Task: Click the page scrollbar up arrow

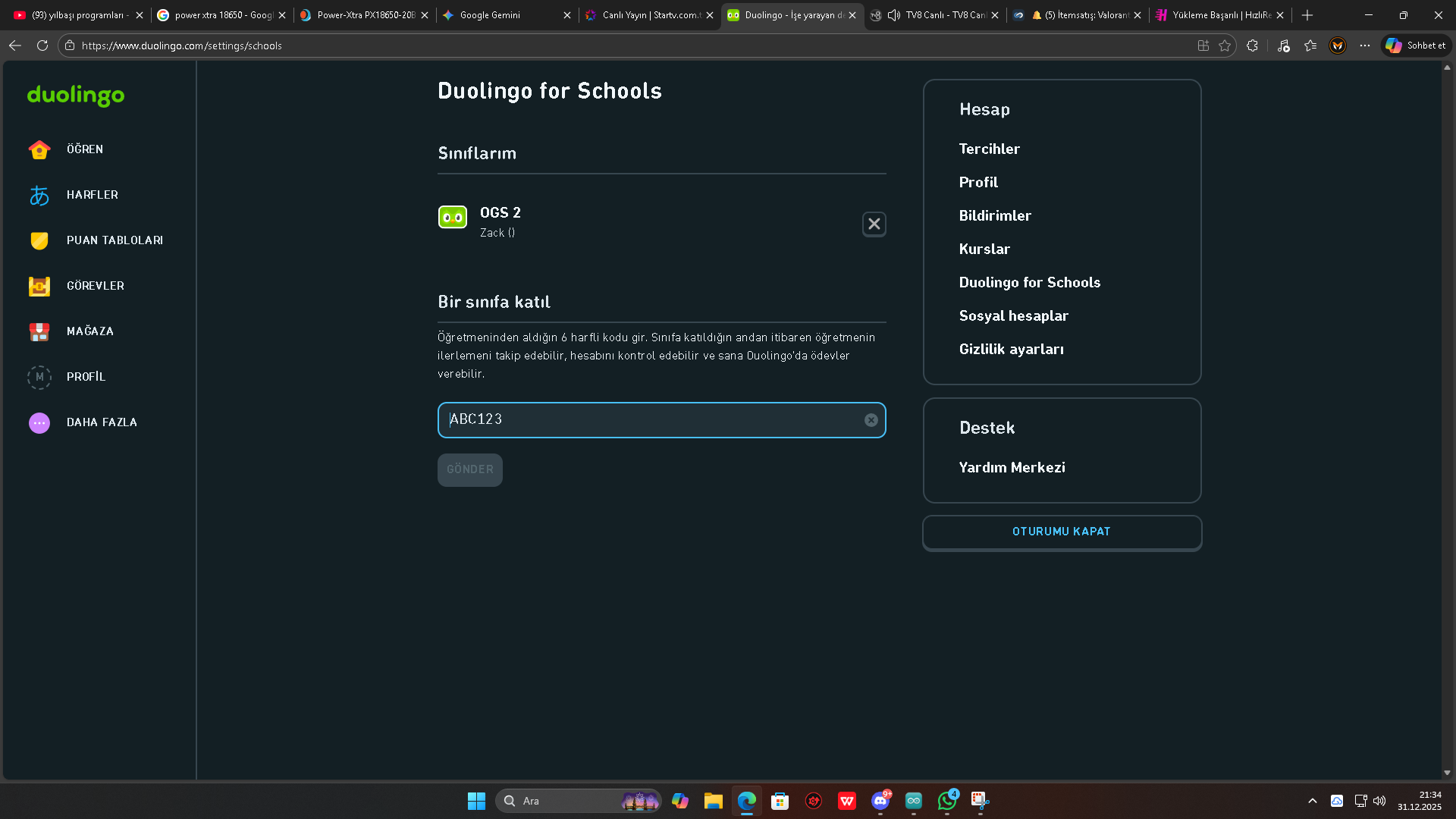Action: click(x=1447, y=67)
